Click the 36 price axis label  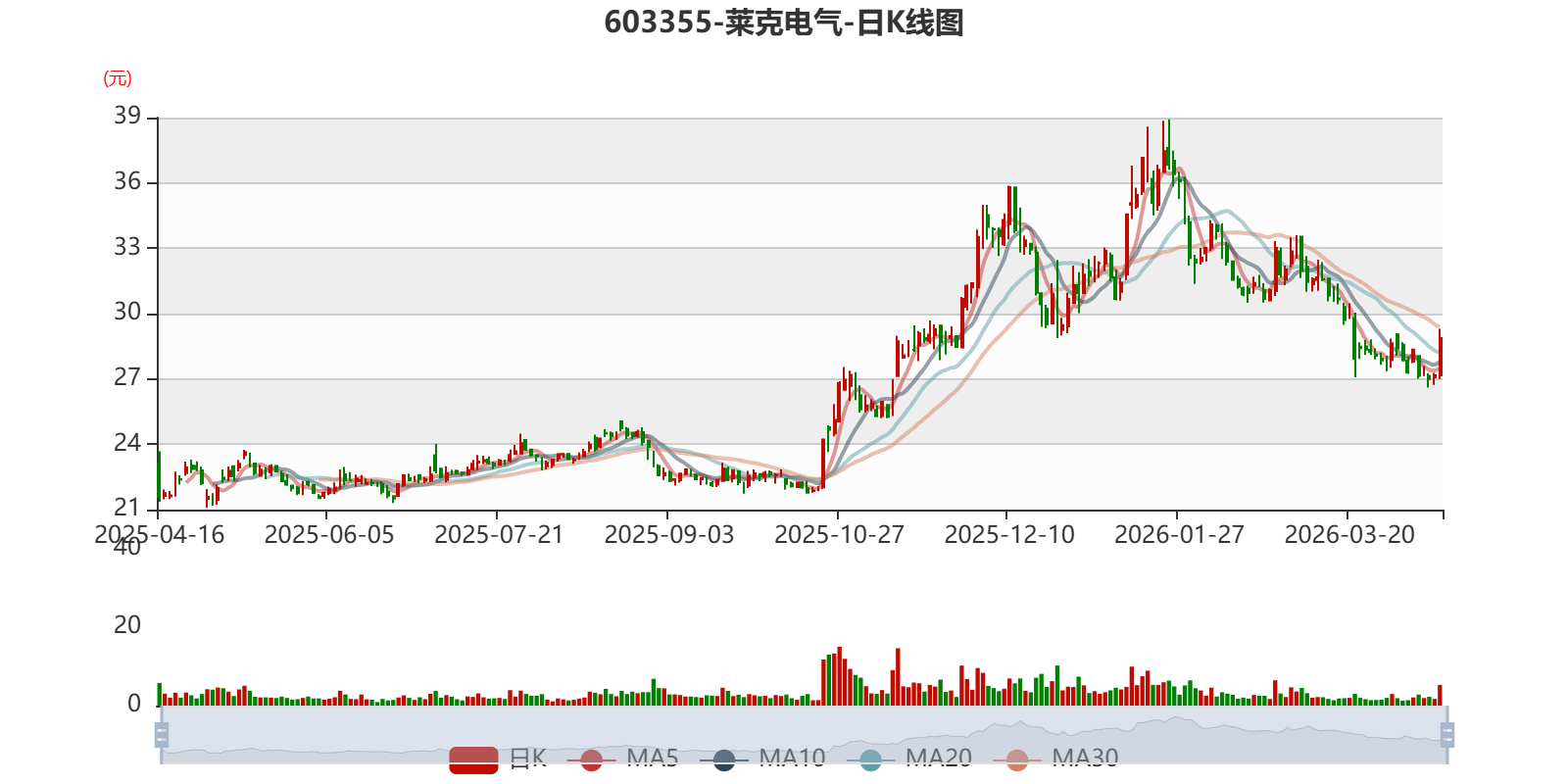coord(127,181)
